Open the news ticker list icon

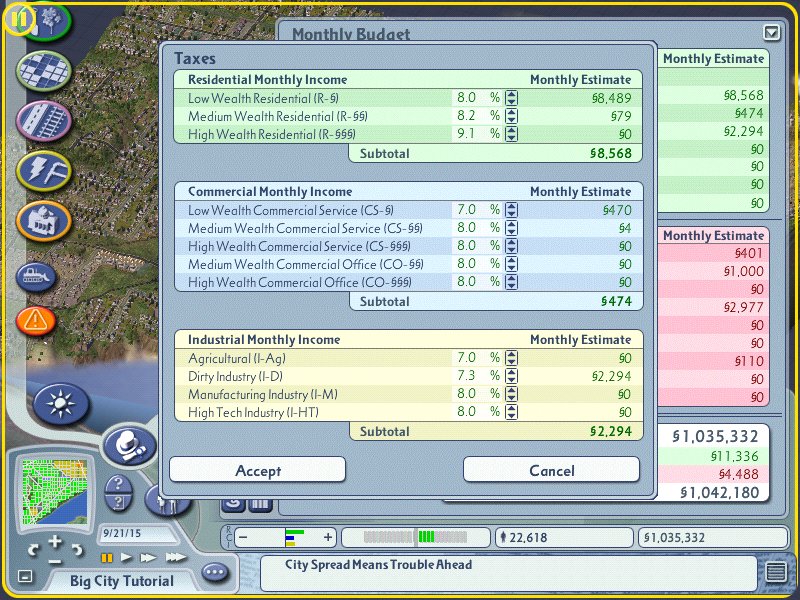coord(776,572)
